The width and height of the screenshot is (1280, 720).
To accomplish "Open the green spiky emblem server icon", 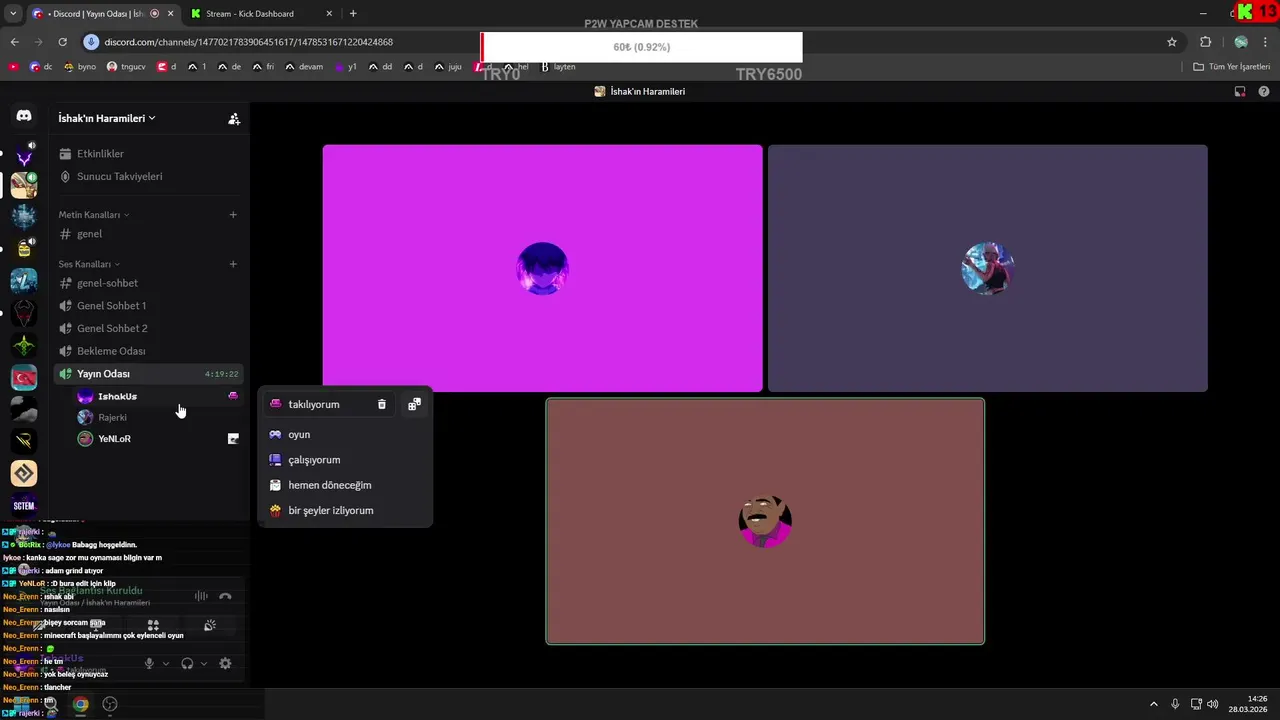I will coord(24,346).
